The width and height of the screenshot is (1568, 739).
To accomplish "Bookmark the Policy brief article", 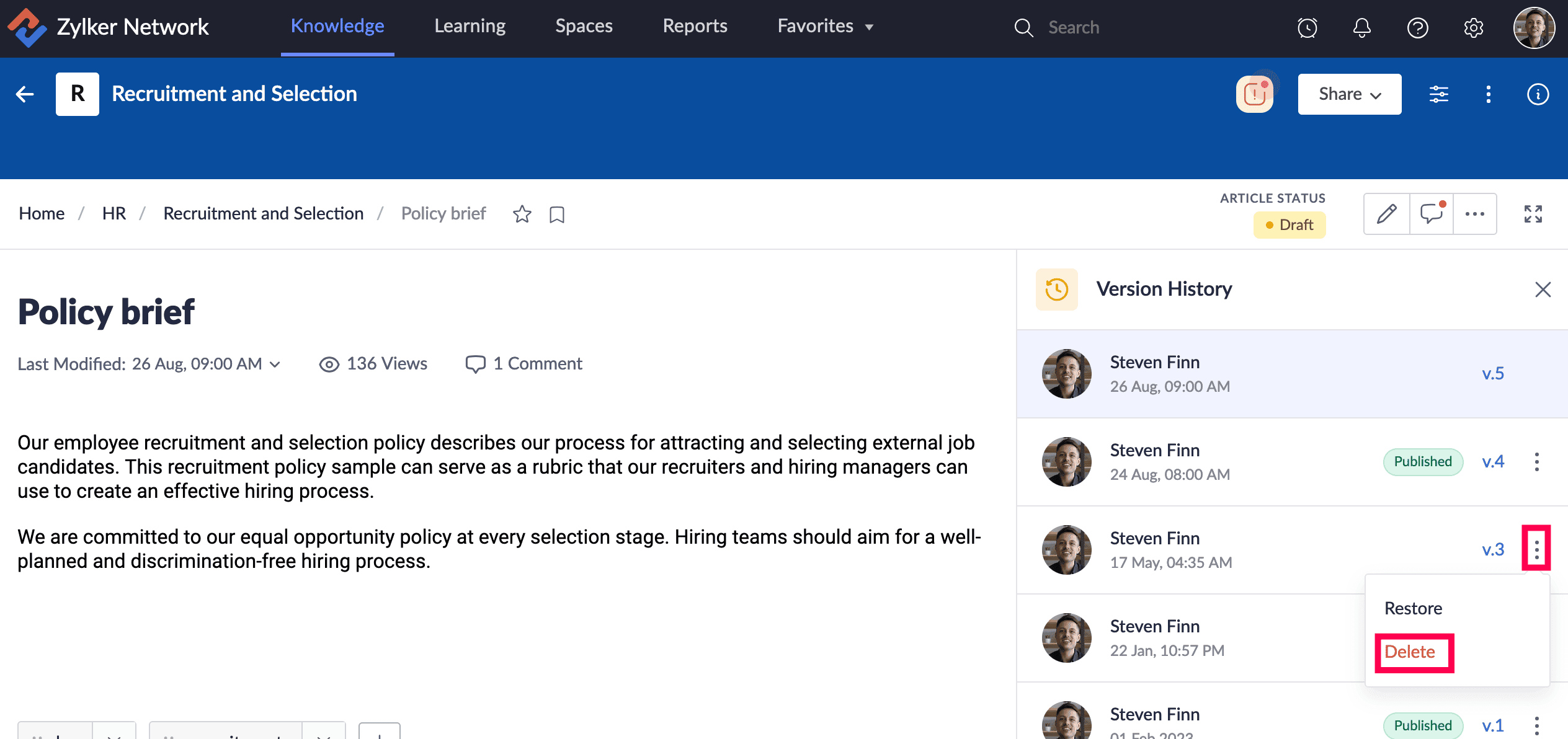I will point(557,215).
